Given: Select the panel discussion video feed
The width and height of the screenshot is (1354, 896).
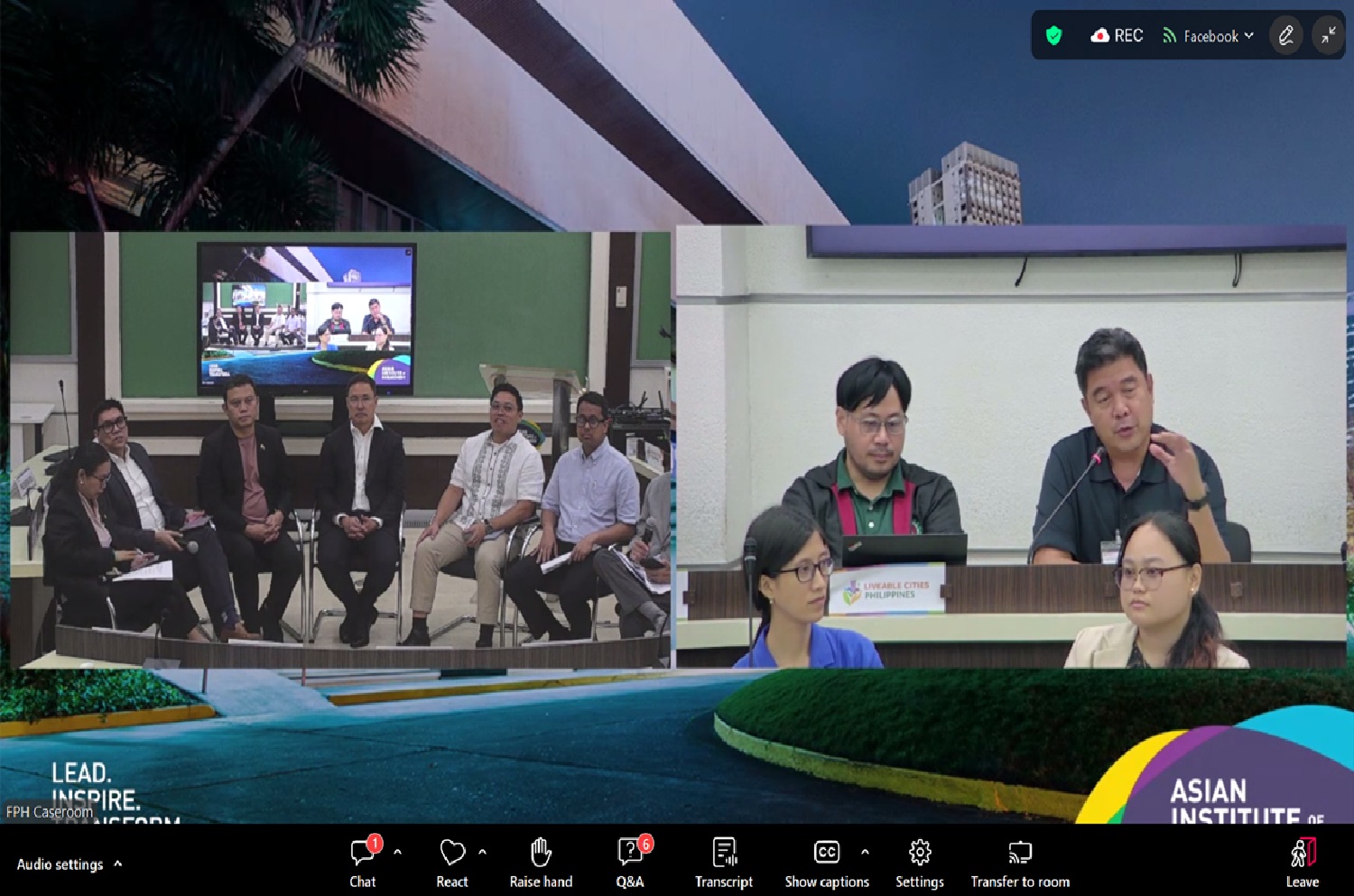Looking at the screenshot, I should coord(340,449).
